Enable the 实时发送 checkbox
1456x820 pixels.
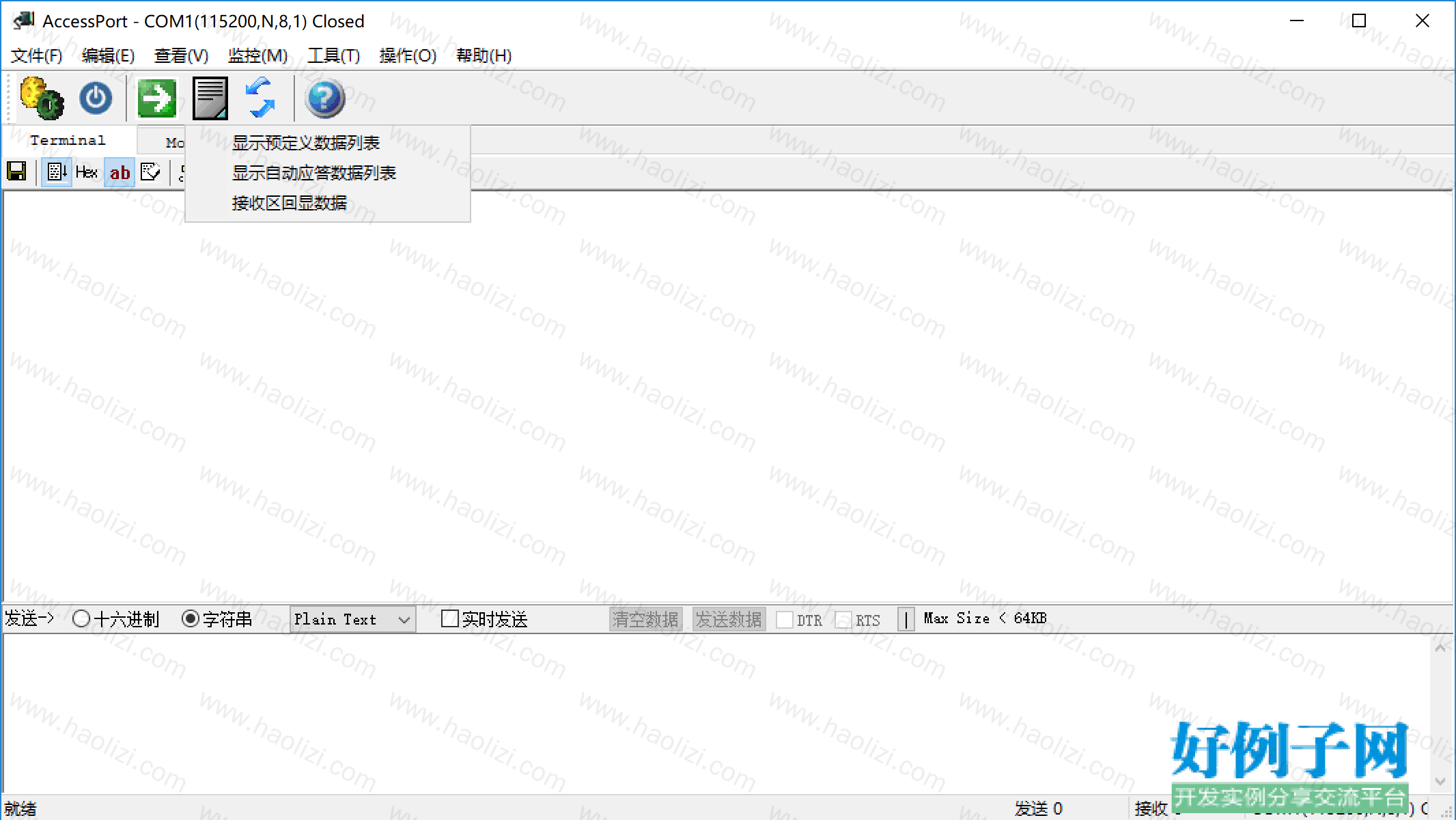pos(450,618)
